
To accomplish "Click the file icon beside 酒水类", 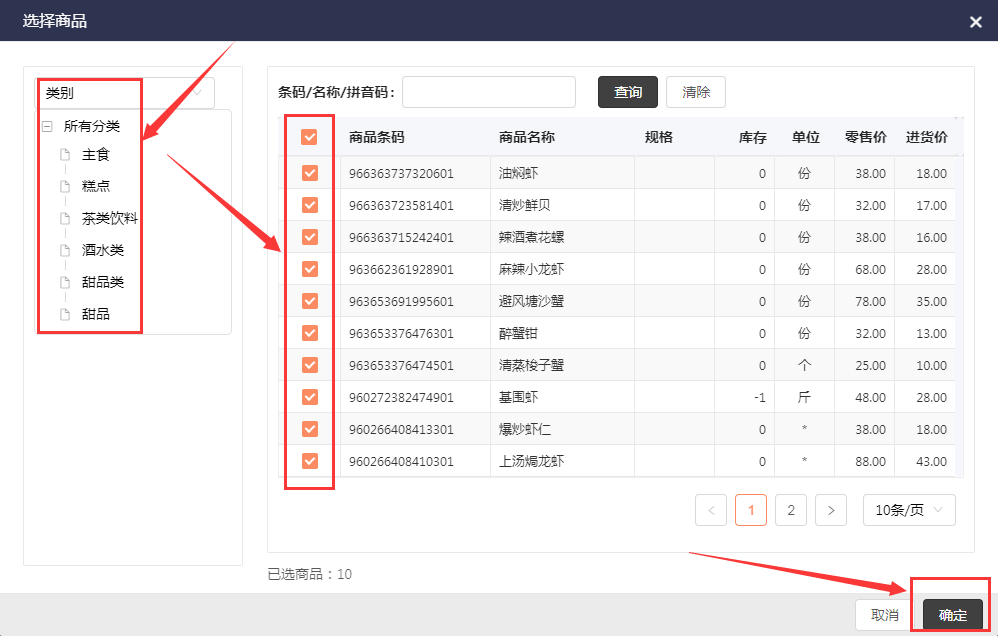I will [65, 250].
